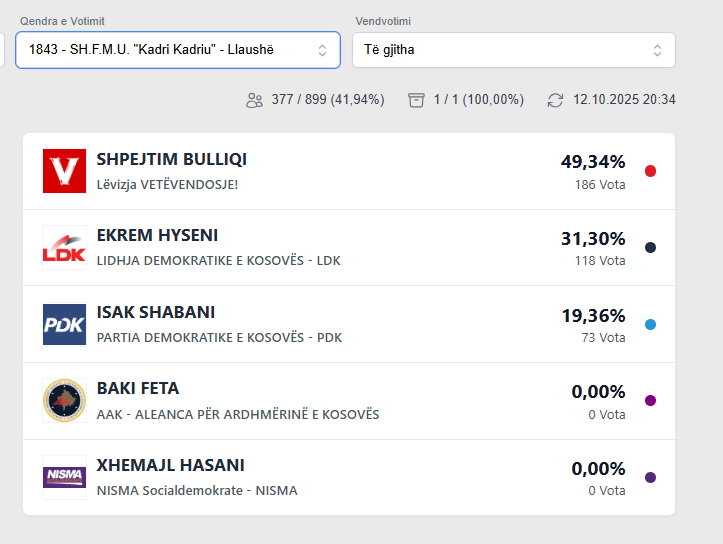The height and width of the screenshot is (544, 723).
Task: Click the 49,34% vote percentage
Action: pos(593,162)
